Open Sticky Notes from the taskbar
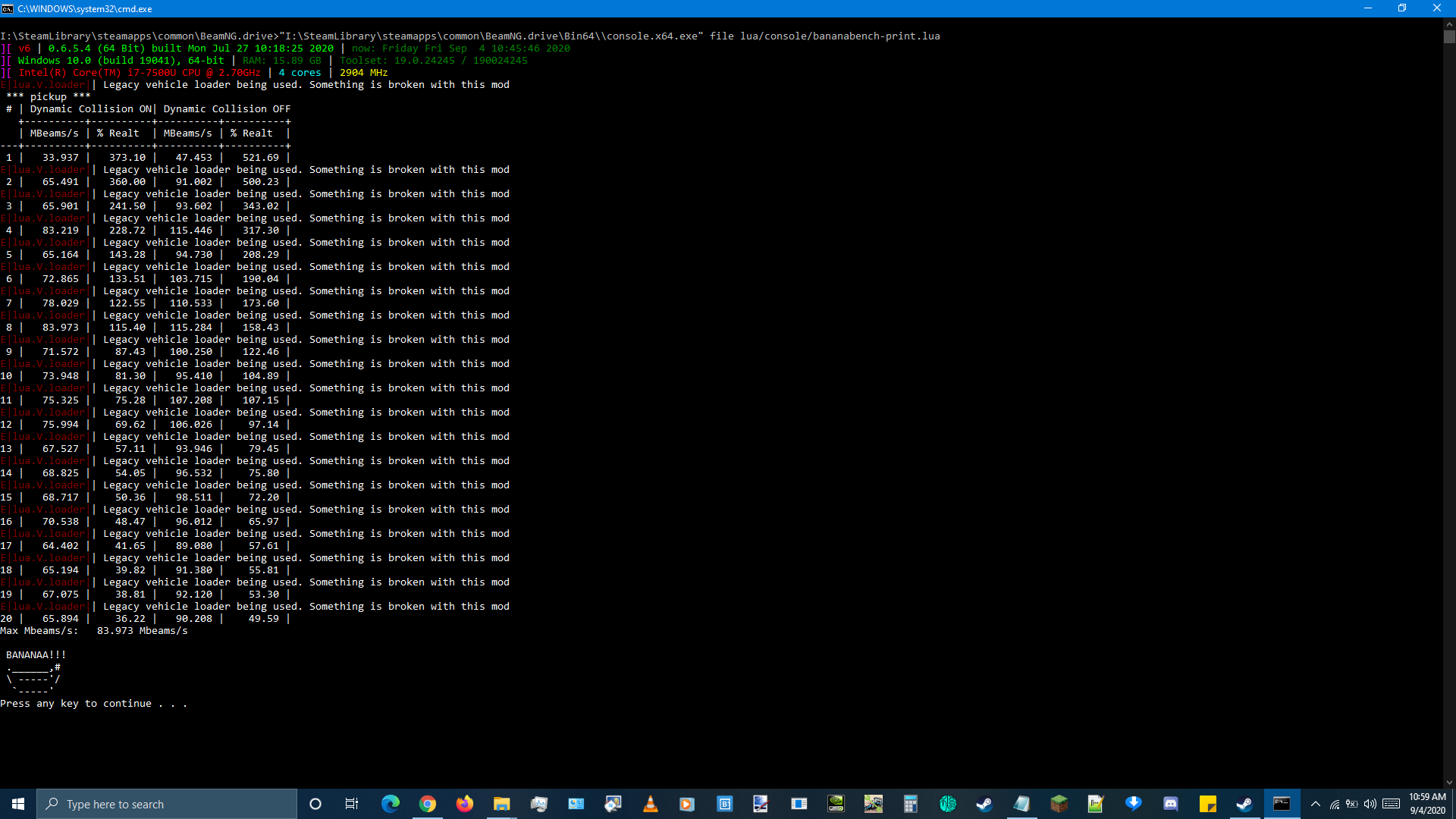This screenshot has width=1456, height=819. coord(1207,804)
